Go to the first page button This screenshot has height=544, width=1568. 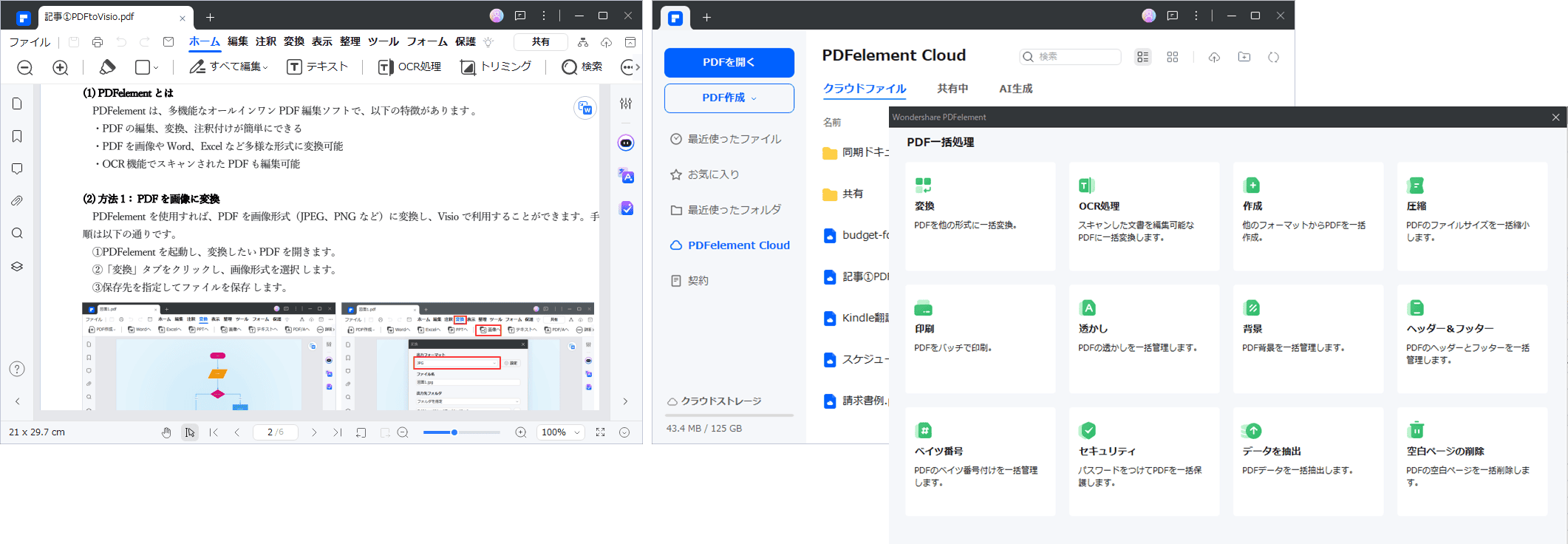(214, 432)
